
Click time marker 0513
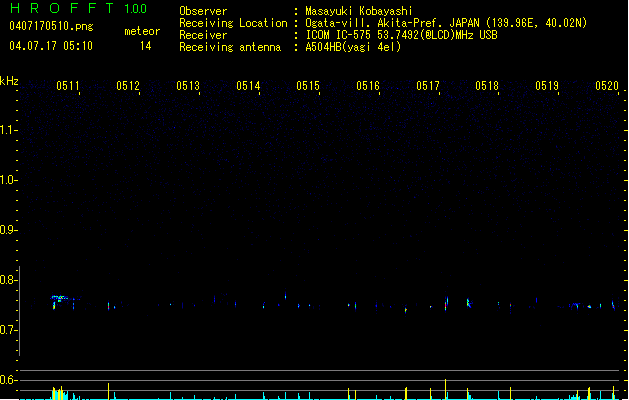pos(188,86)
